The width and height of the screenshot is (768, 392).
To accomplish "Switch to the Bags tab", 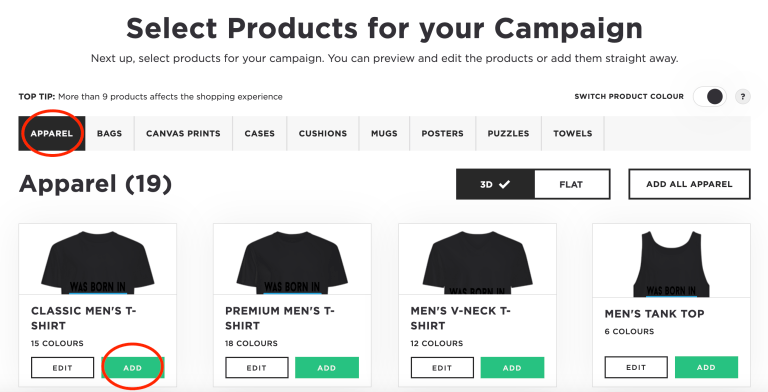I will tap(109, 133).
